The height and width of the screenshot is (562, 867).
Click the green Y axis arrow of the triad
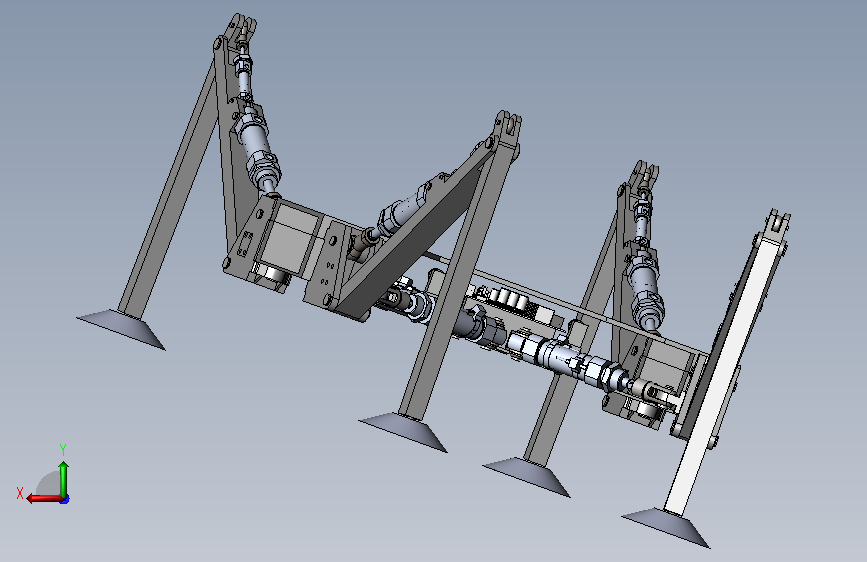click(x=64, y=479)
